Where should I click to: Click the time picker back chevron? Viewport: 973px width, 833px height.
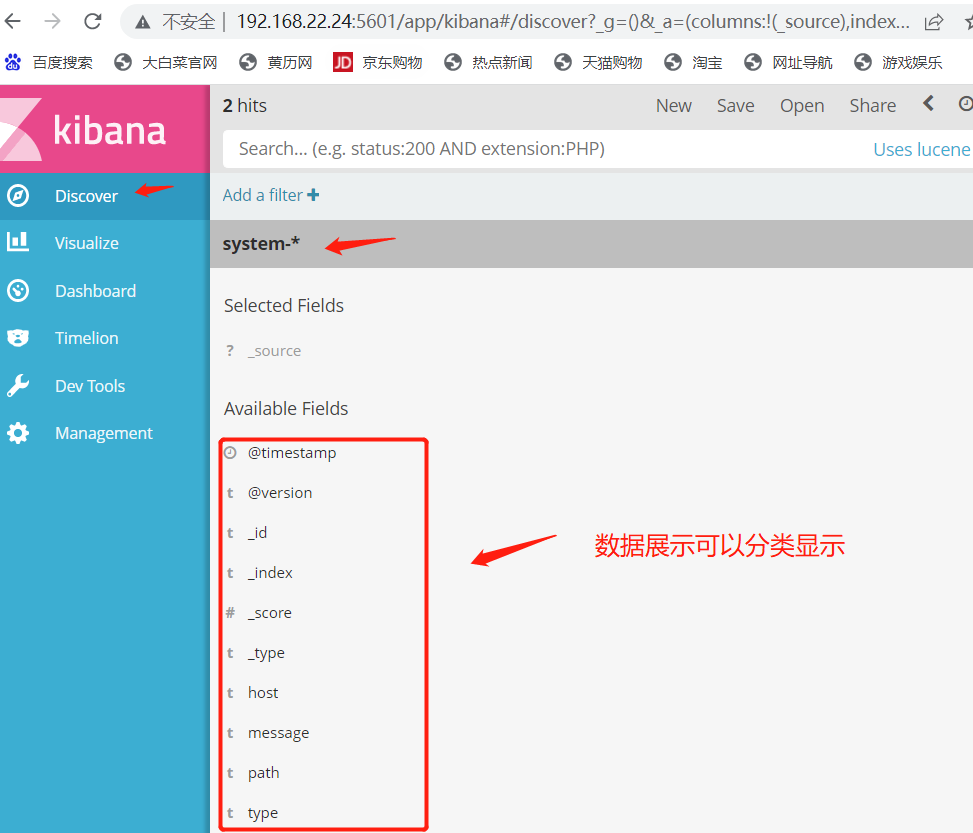point(928,104)
